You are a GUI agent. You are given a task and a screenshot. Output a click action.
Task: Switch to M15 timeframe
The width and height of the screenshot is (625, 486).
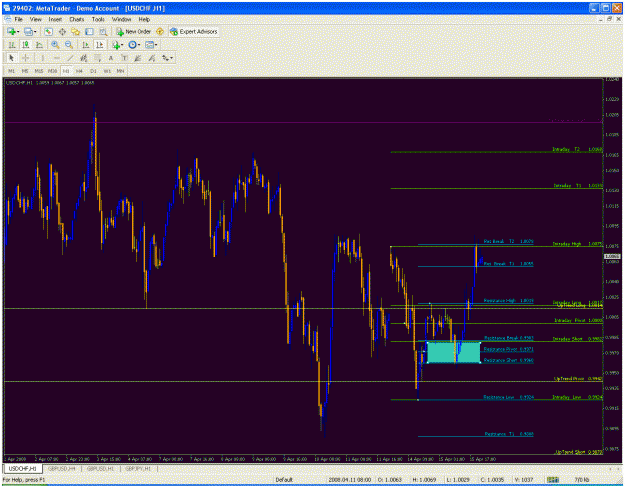(x=39, y=71)
